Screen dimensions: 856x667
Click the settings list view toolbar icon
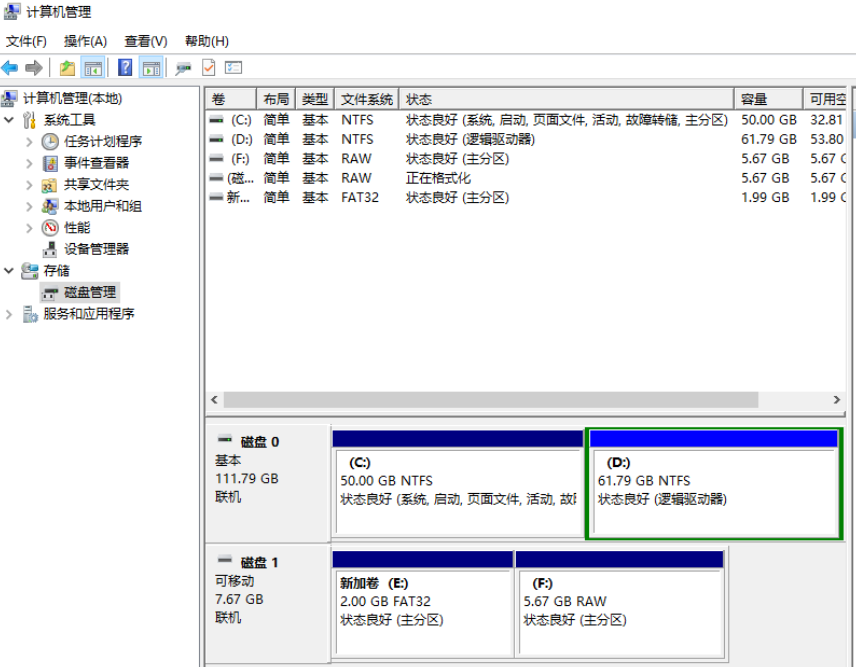tap(234, 68)
